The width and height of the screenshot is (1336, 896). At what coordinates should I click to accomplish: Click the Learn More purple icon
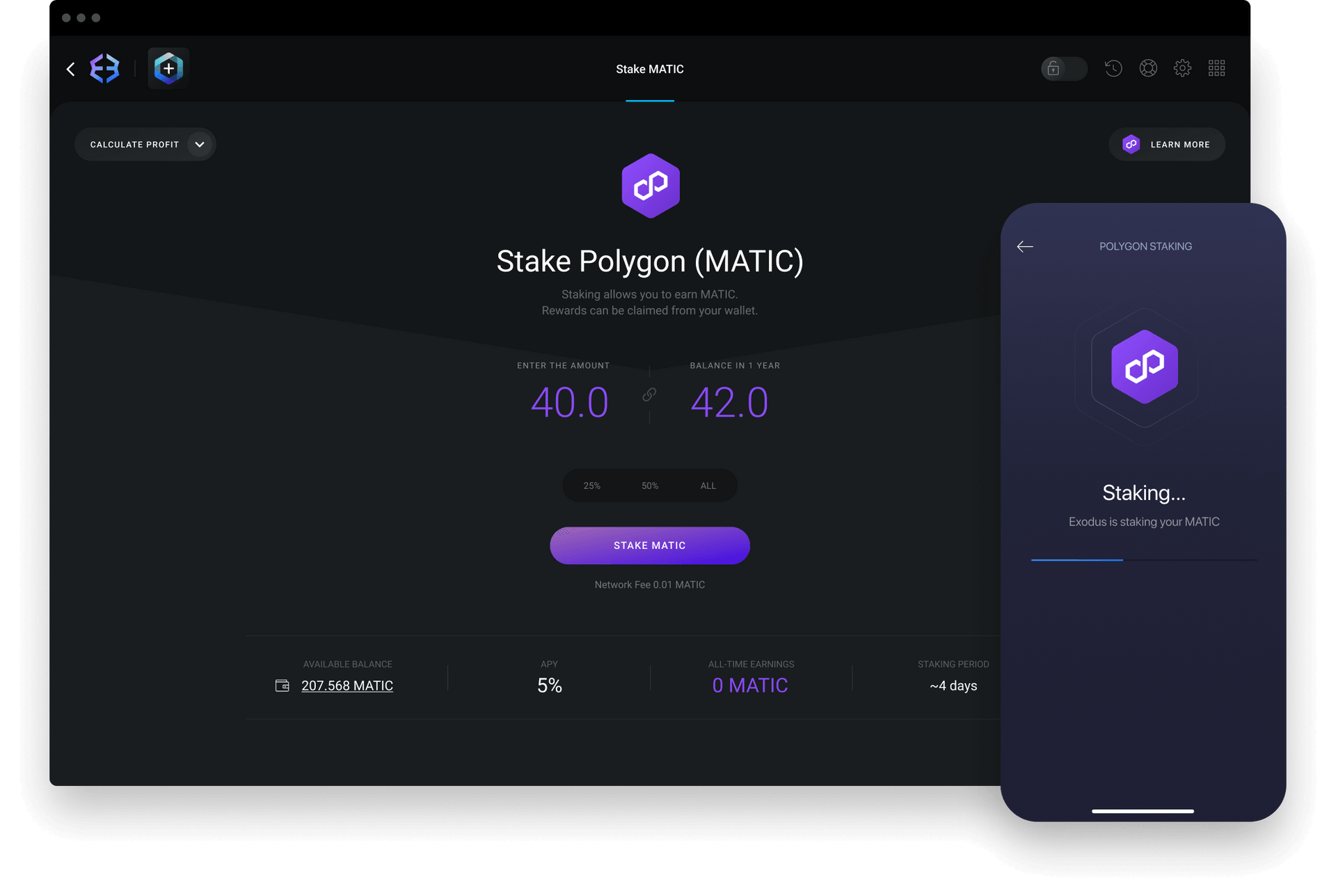pyautogui.click(x=1131, y=144)
